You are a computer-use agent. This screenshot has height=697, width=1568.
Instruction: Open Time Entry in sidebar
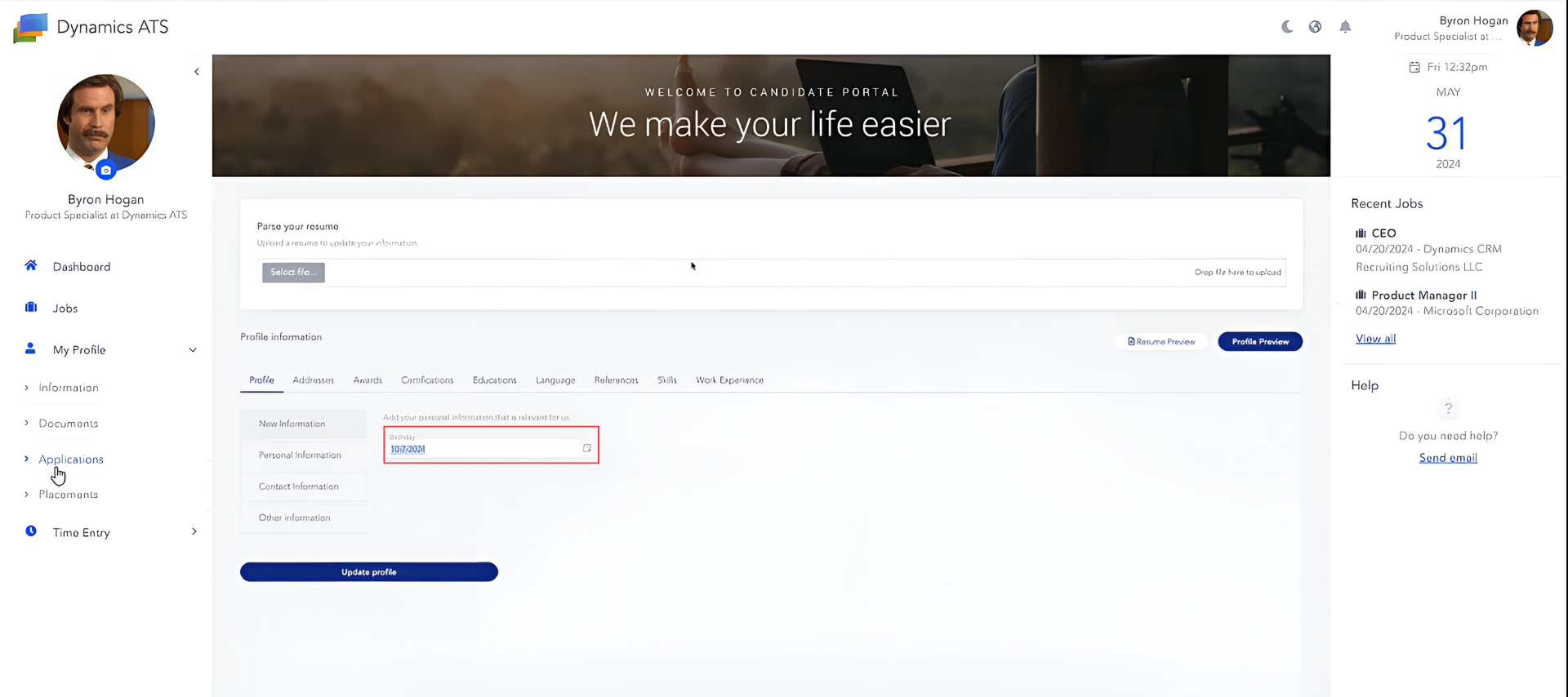click(x=82, y=533)
